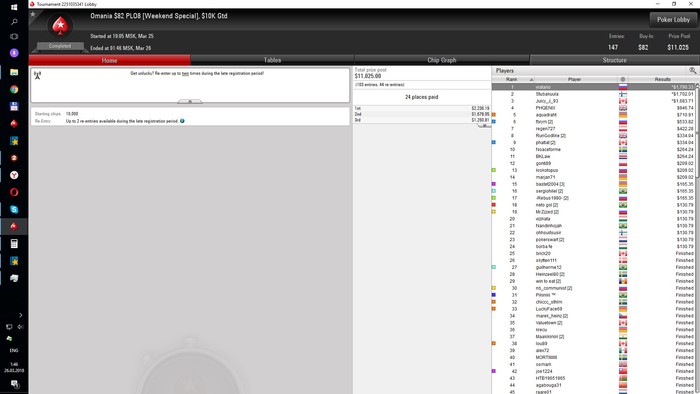The height and width of the screenshot is (394, 700).
Task: Sort by the Player column header
Action: click(575, 79)
